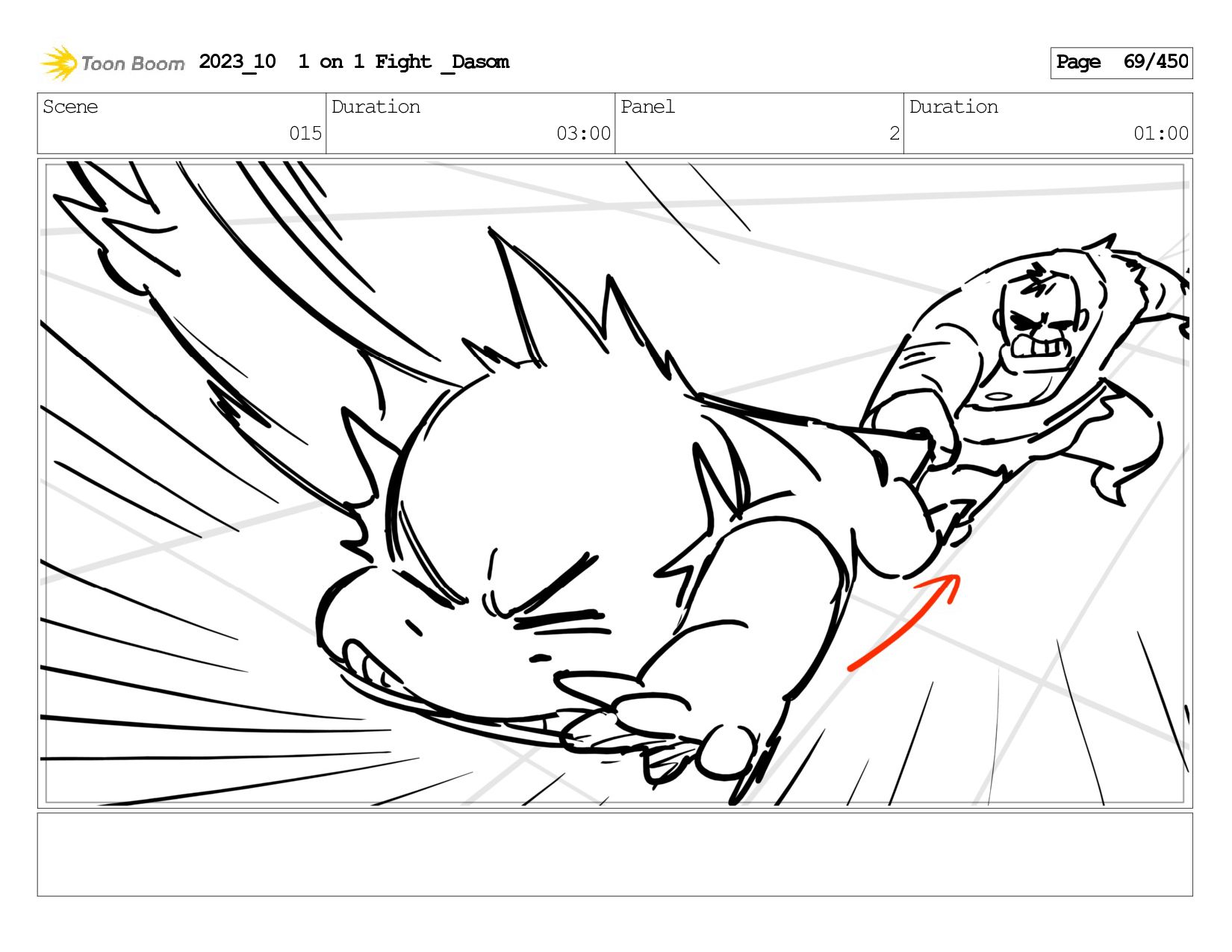Click the panel duration value '01:00'
The image size is (1232, 952).
click(x=1161, y=134)
